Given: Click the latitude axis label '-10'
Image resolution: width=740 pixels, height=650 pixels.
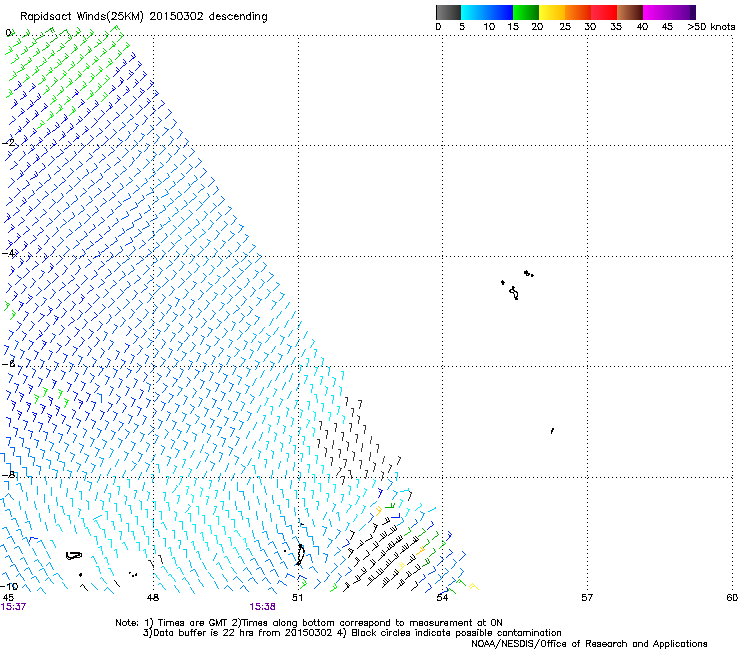Looking at the screenshot, I should point(9,586).
